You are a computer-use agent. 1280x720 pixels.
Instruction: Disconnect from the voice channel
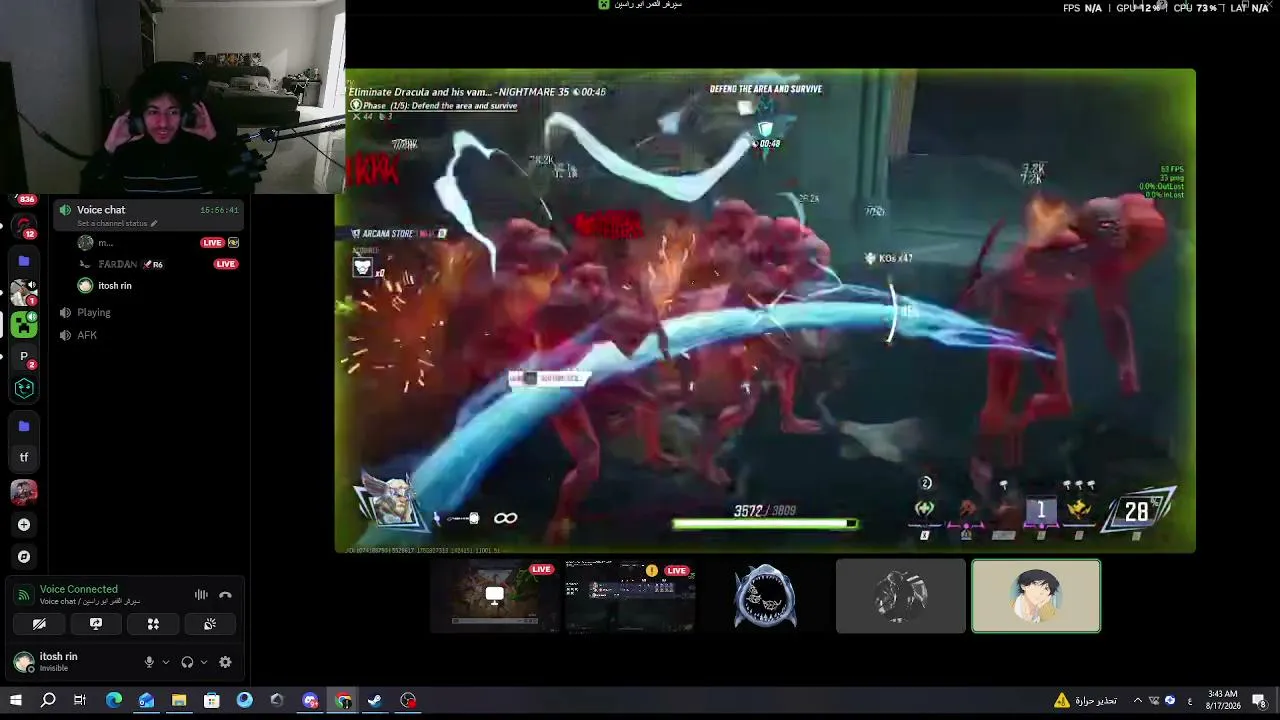[x=225, y=595]
